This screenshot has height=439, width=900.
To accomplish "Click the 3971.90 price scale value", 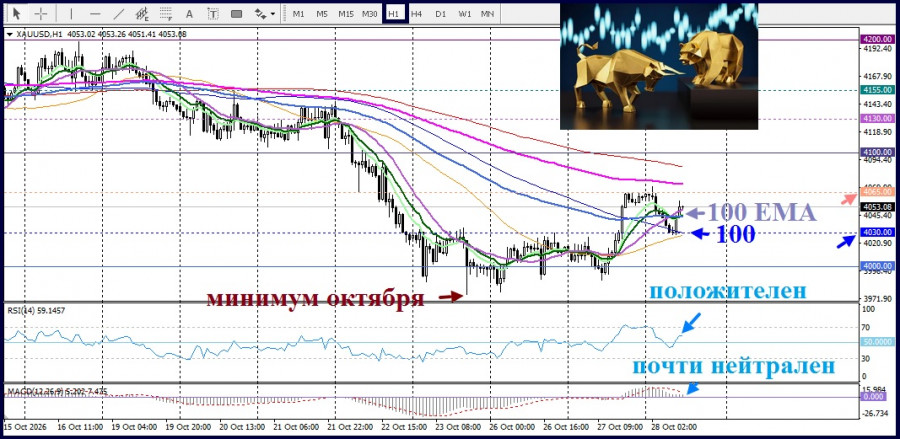I will [x=878, y=299].
